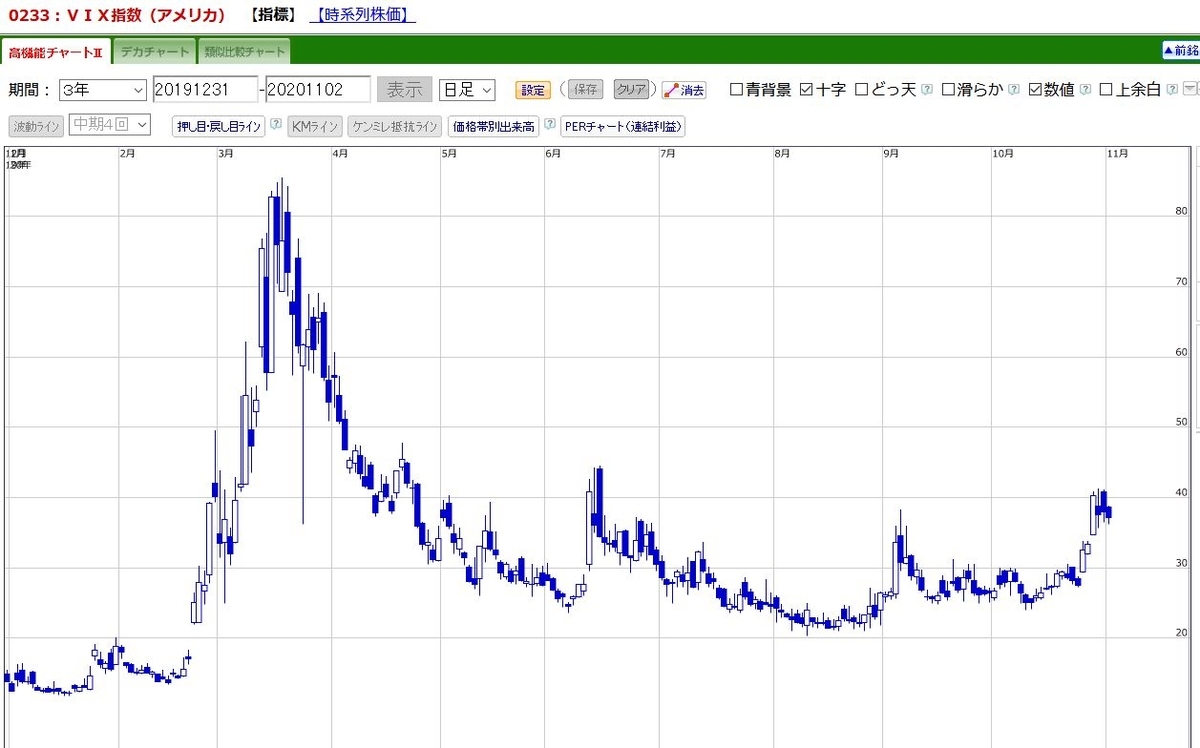The image size is (1200, 748).
Task: Uncheck the 数値 values checkbox
Action: (x=1035, y=90)
